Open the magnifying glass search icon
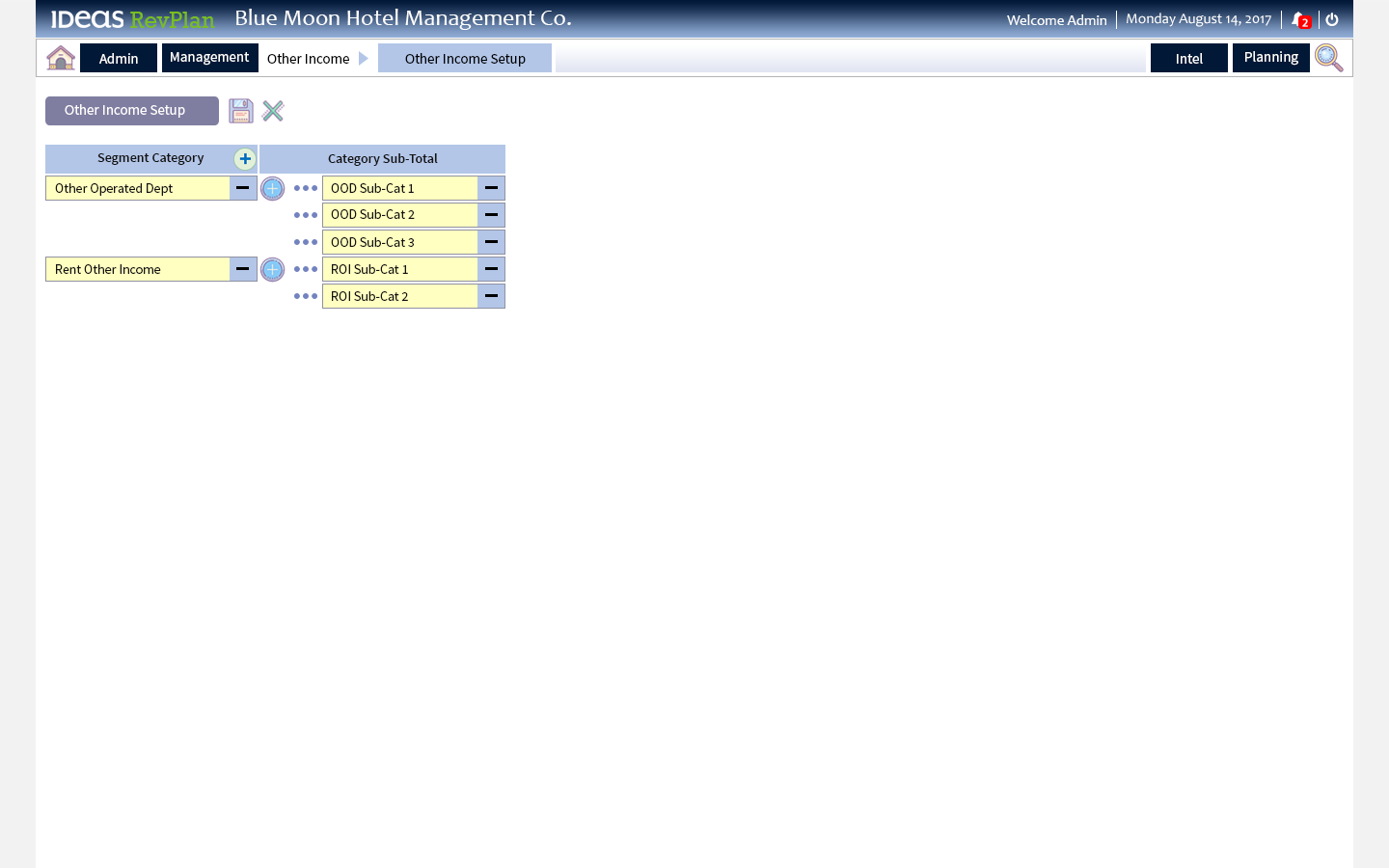Screen dimensions: 1389x868 click(x=1328, y=58)
